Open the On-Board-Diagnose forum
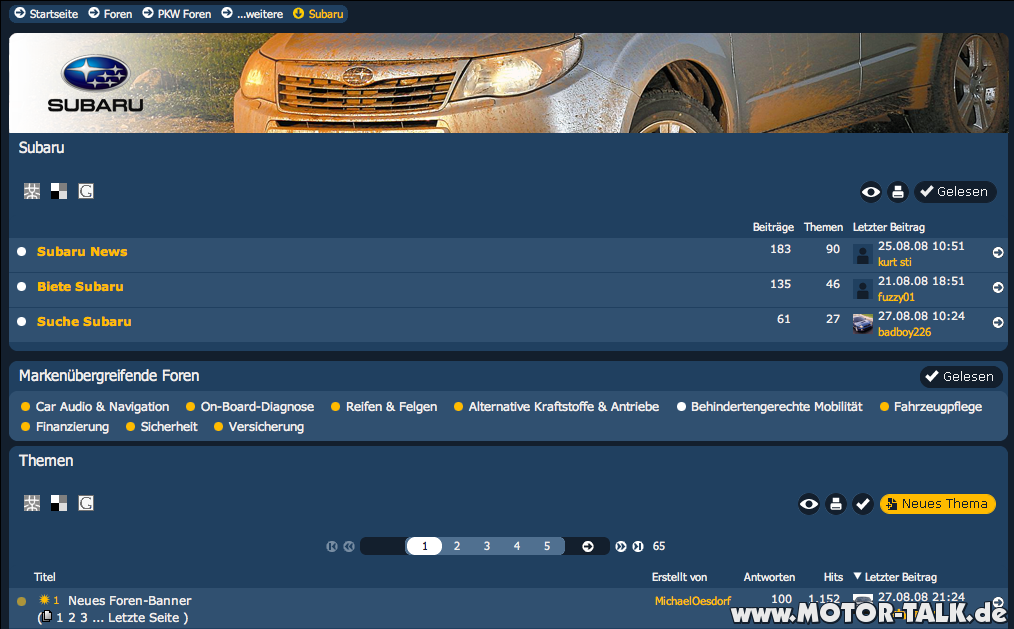The image size is (1014, 629). (257, 407)
